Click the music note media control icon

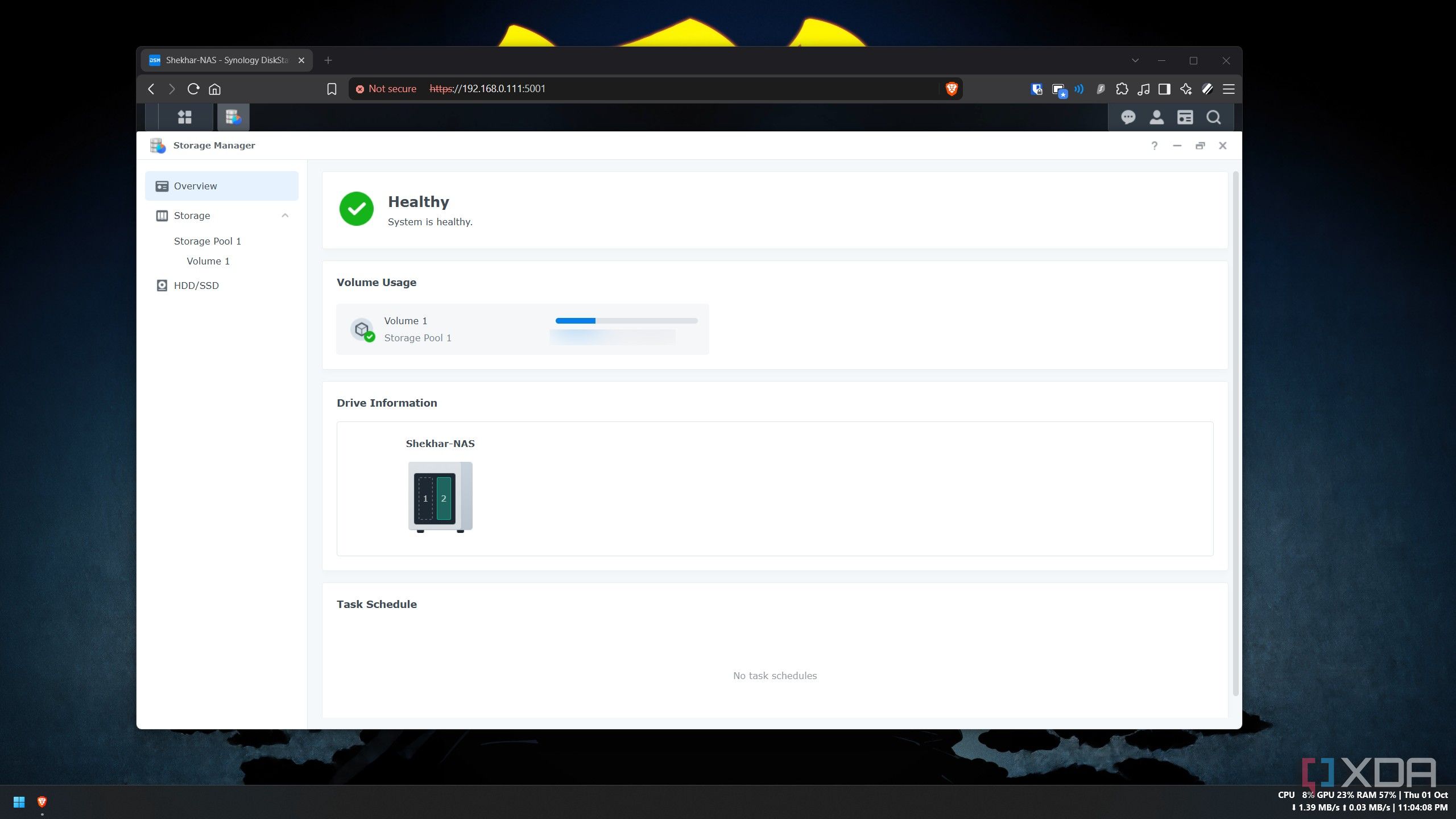1143,89
